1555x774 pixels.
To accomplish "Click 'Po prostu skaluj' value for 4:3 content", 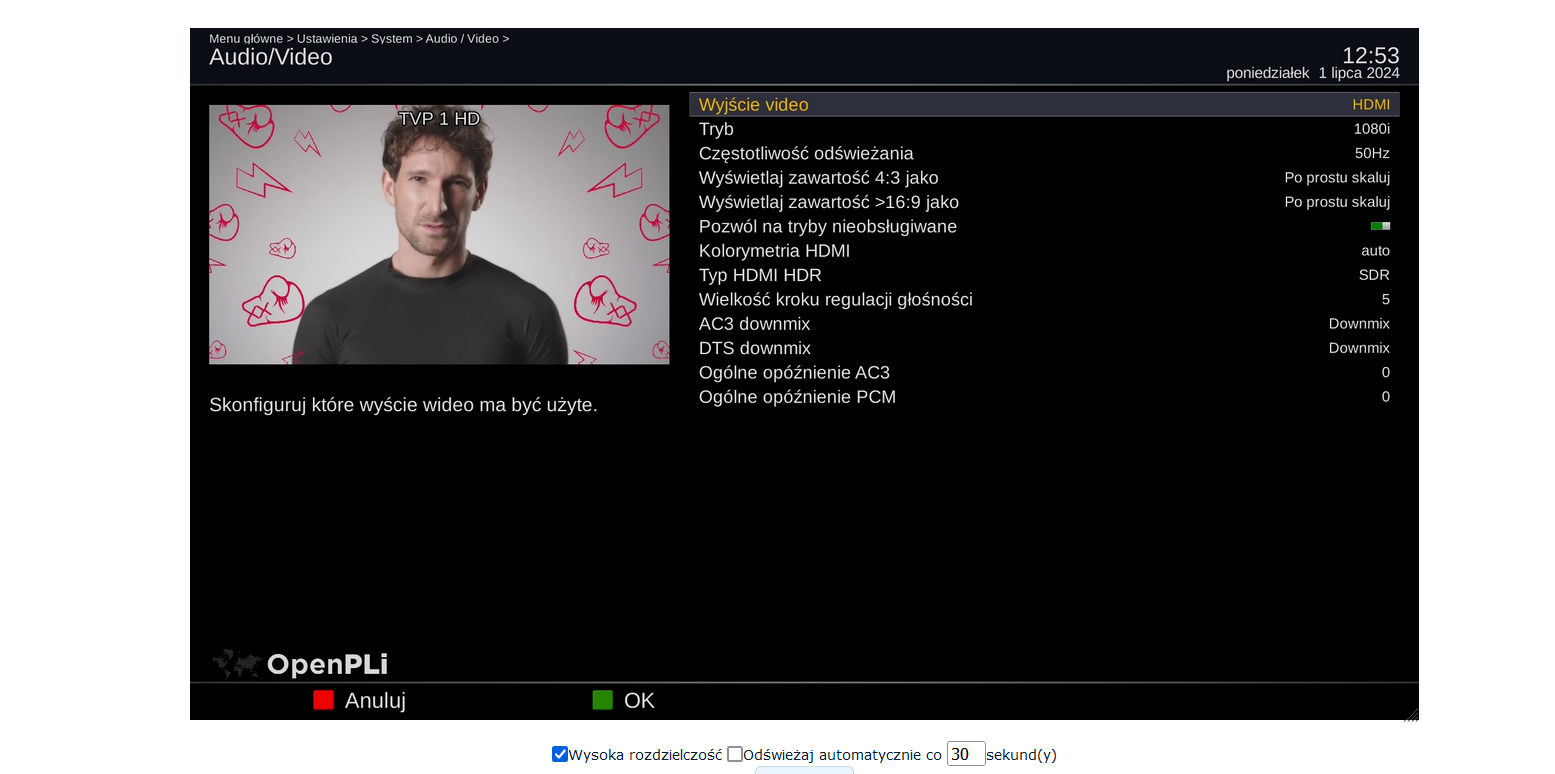I will click(1337, 178).
